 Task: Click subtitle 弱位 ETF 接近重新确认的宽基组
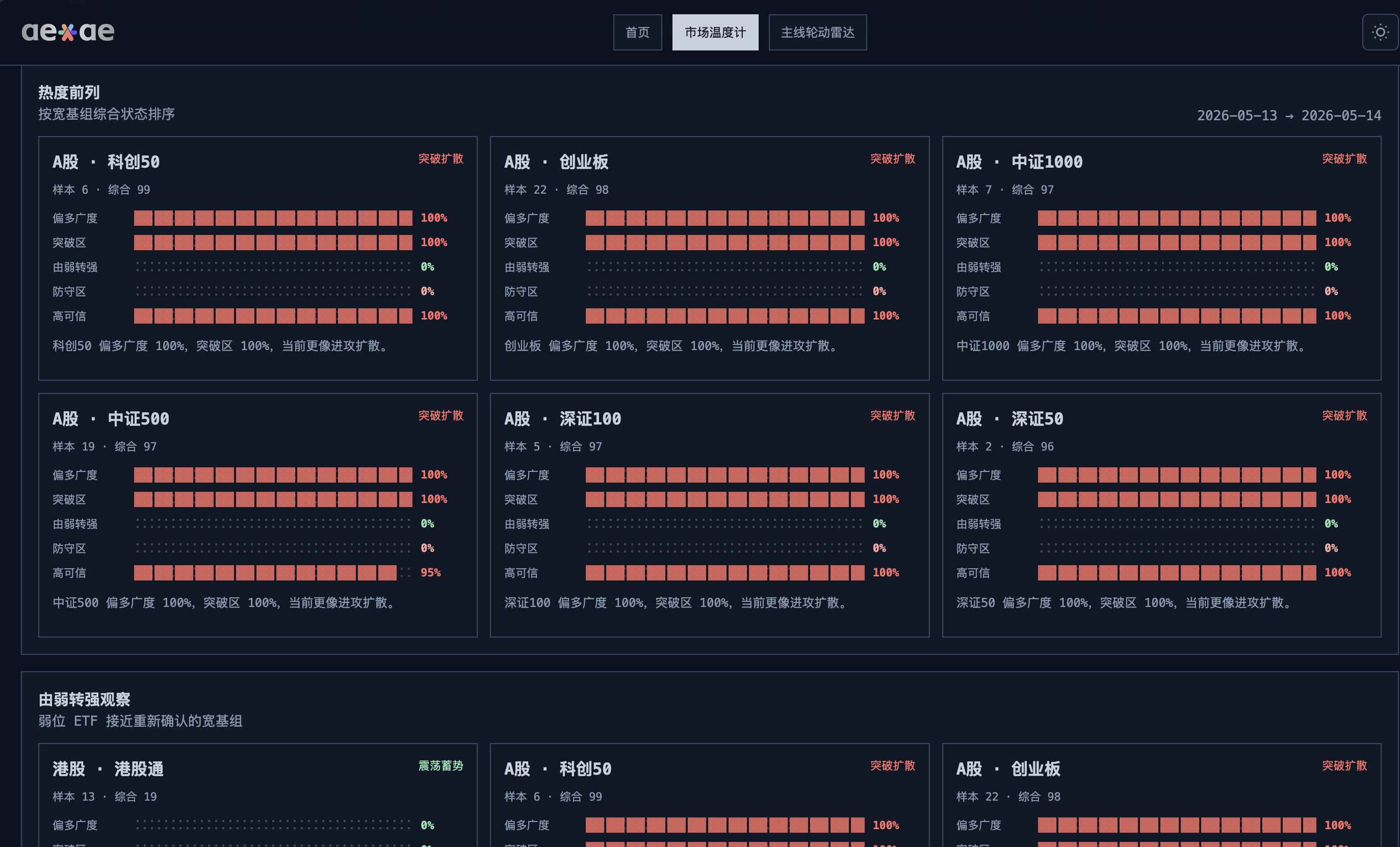140,721
